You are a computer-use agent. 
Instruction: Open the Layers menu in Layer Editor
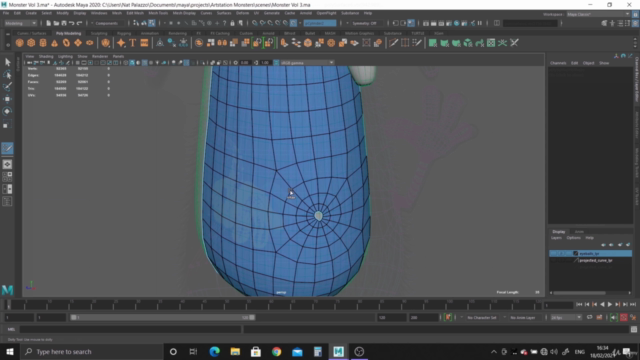pos(556,238)
